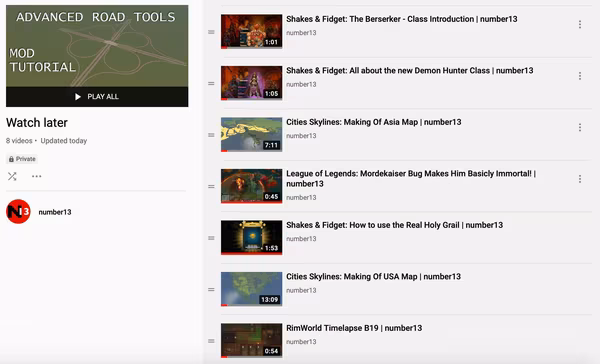Open menu for Mordekaiser Bug video
Viewport: 600px width, 364px height.
click(580, 179)
